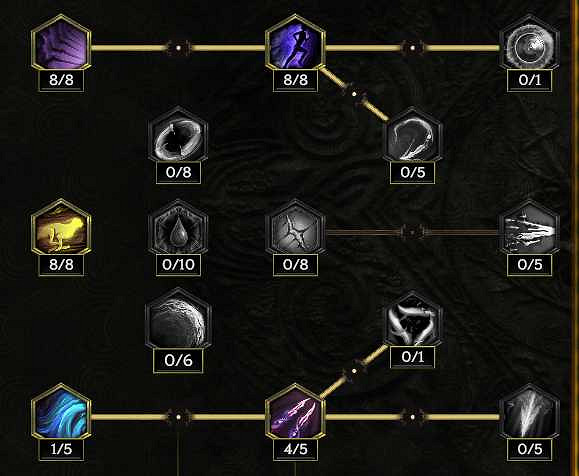This screenshot has width=579, height=476.
Task: Select the grey swirling circle node with 0/1
Action: [x=530, y=44]
